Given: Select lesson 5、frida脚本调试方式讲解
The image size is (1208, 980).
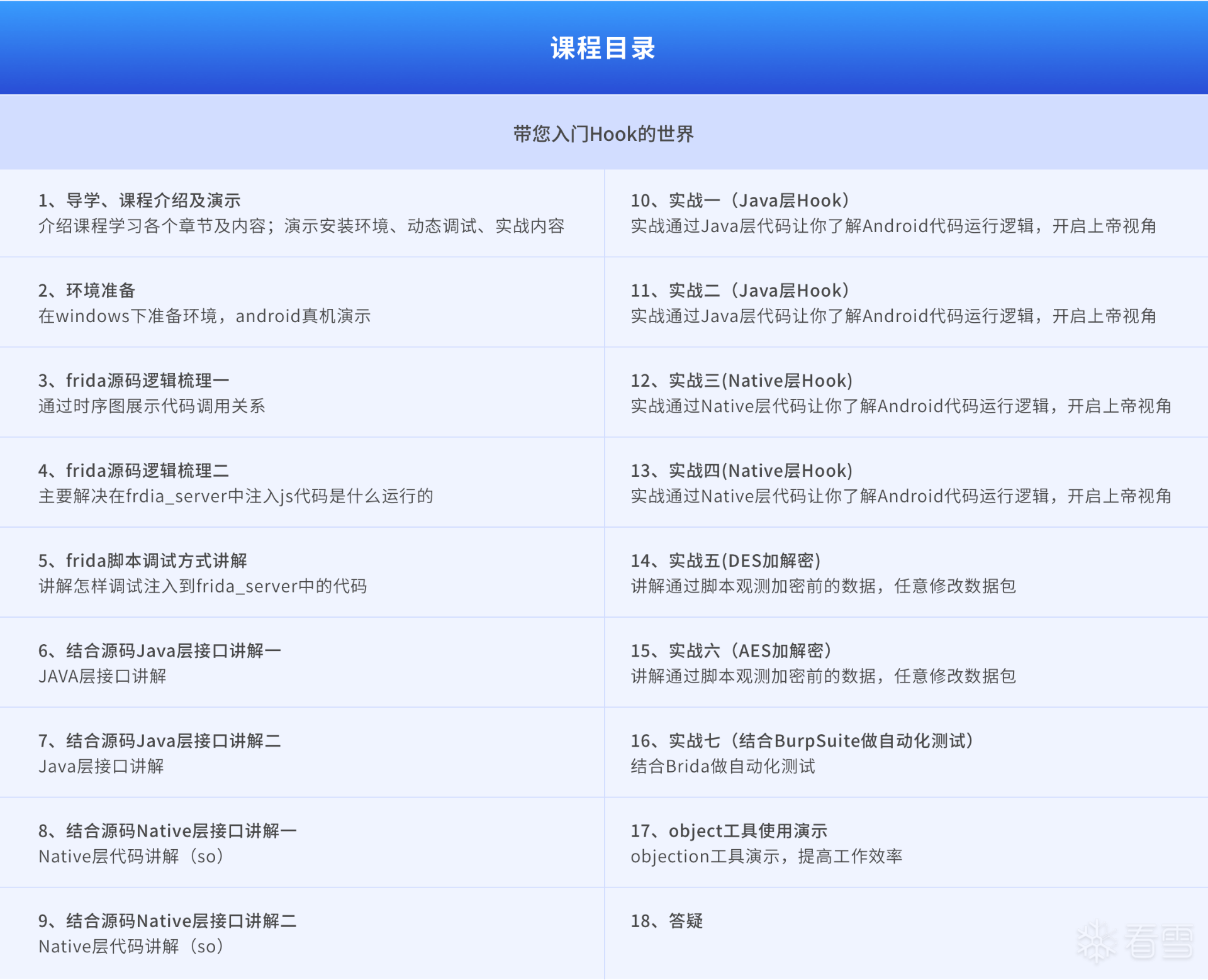Looking at the screenshot, I should click(x=142, y=560).
